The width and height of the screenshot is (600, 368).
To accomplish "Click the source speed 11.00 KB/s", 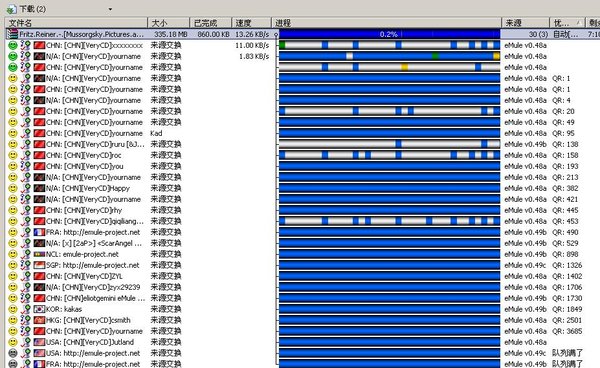I will pyautogui.click(x=252, y=45).
